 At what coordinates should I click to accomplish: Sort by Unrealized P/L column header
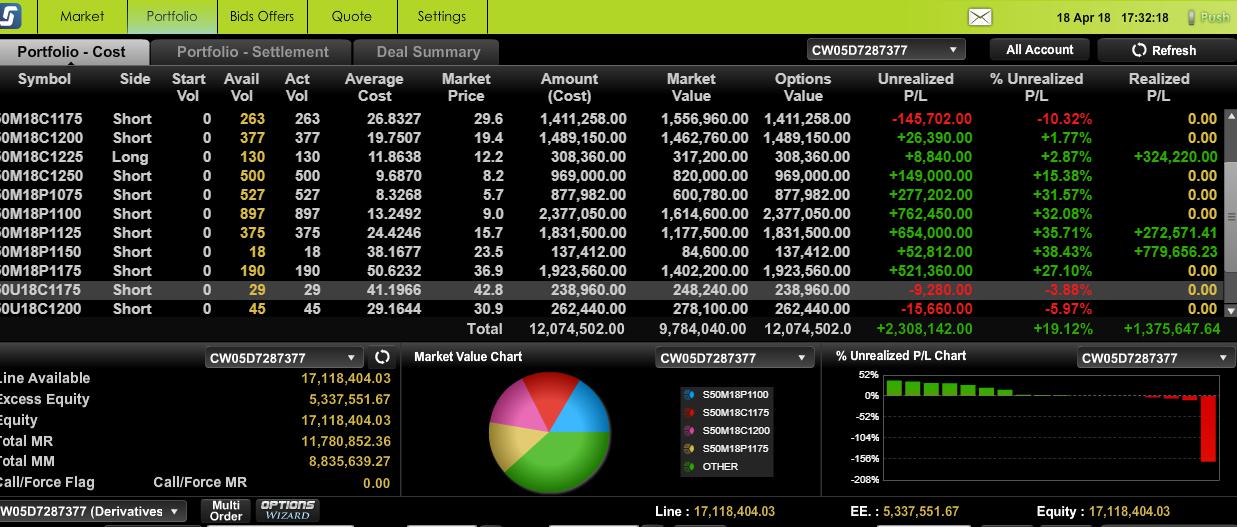(915, 87)
